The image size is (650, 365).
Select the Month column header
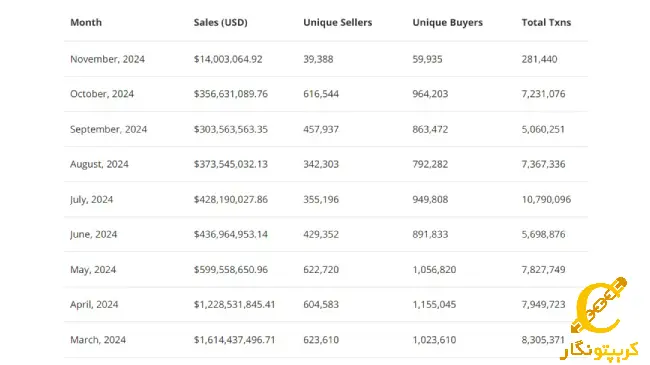click(86, 22)
